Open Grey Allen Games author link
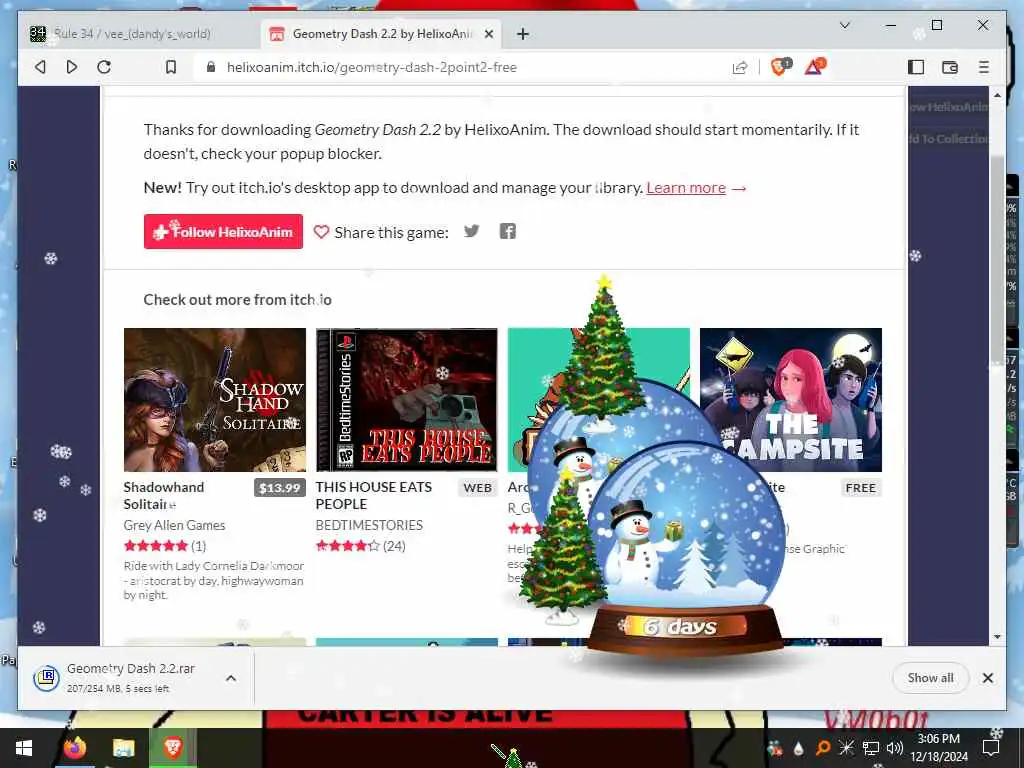This screenshot has width=1024, height=768. (174, 525)
